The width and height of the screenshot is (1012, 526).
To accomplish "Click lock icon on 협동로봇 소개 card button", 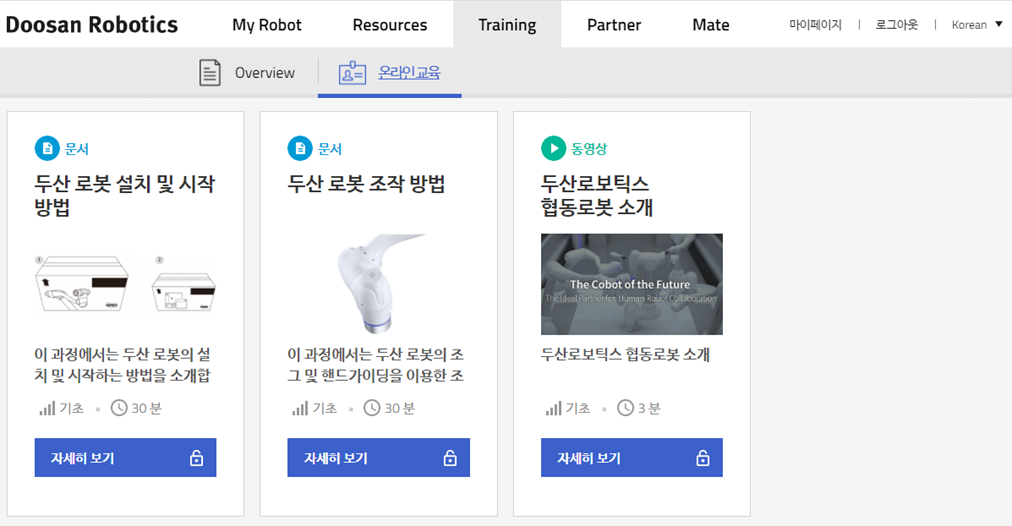I will tap(703, 458).
